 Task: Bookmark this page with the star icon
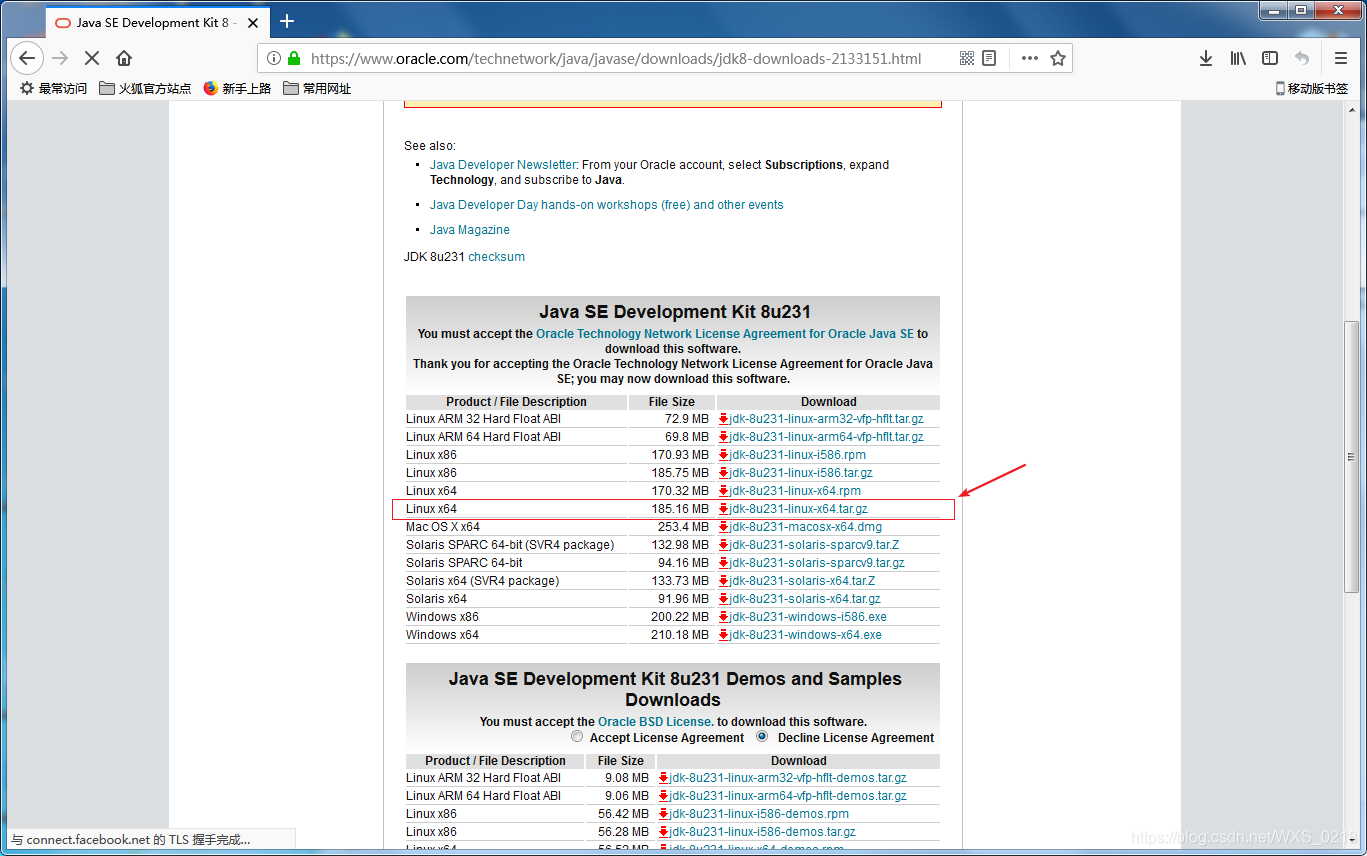[x=1058, y=58]
